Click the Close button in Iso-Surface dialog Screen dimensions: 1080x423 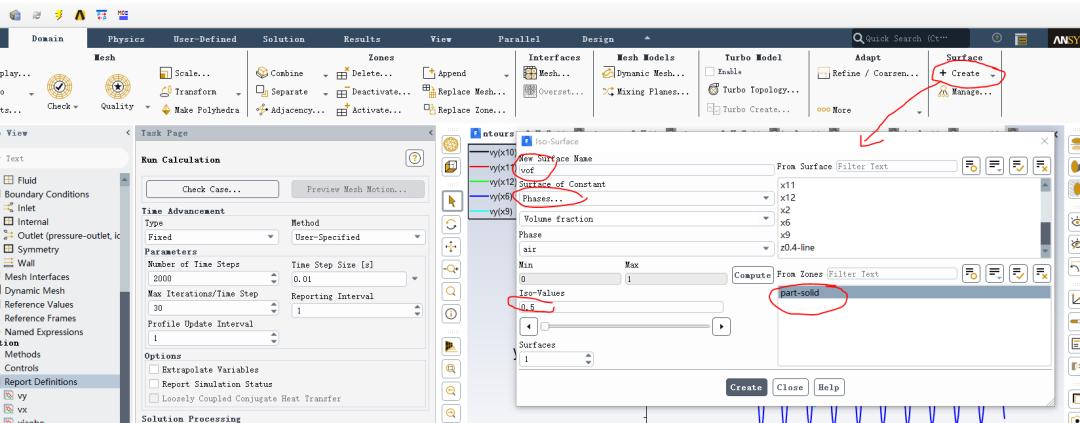pyautogui.click(x=790, y=387)
